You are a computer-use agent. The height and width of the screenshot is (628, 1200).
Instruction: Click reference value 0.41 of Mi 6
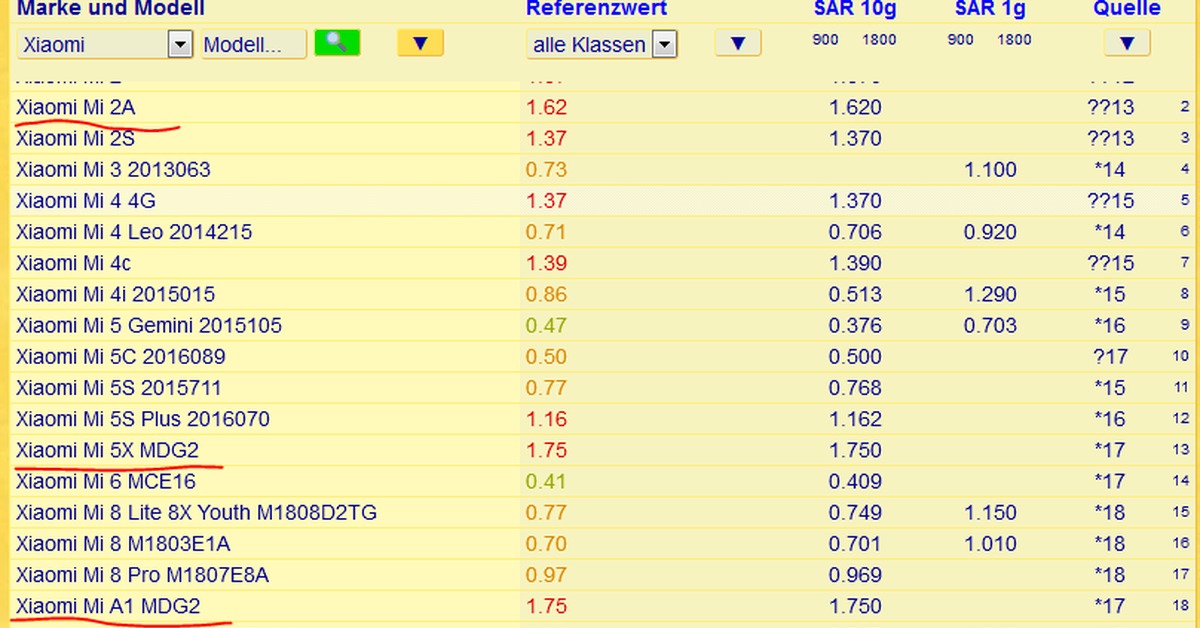(x=546, y=481)
